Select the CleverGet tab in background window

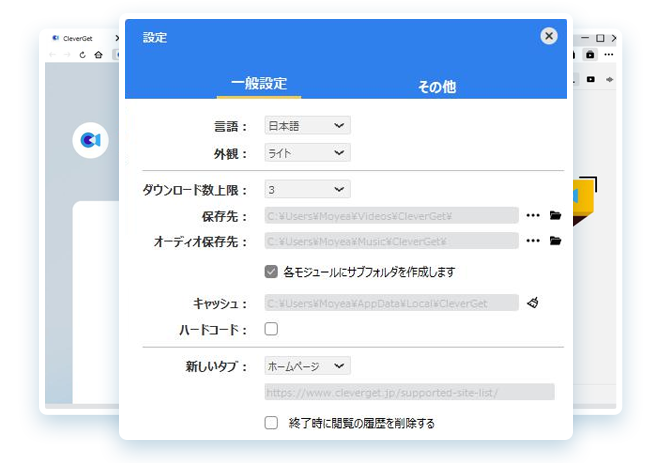click(78, 39)
